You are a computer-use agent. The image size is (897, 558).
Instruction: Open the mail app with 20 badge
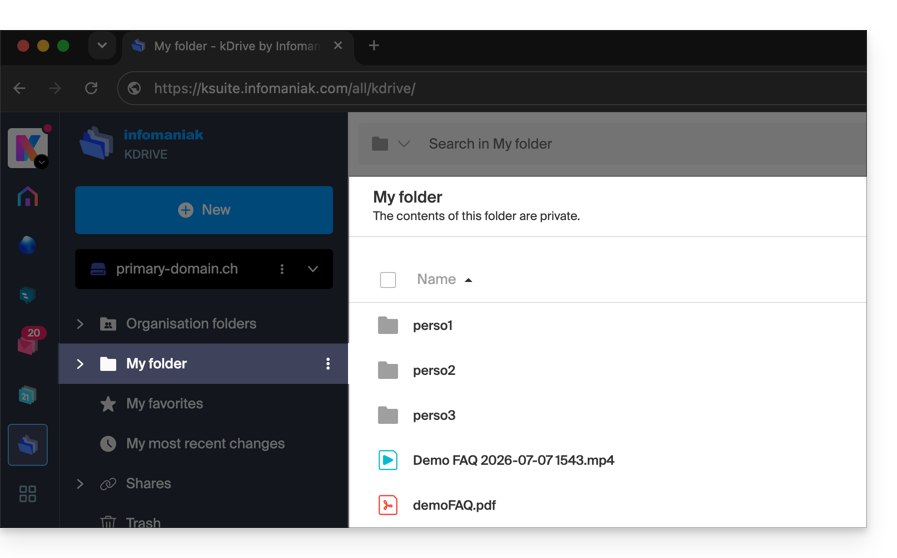click(x=29, y=343)
